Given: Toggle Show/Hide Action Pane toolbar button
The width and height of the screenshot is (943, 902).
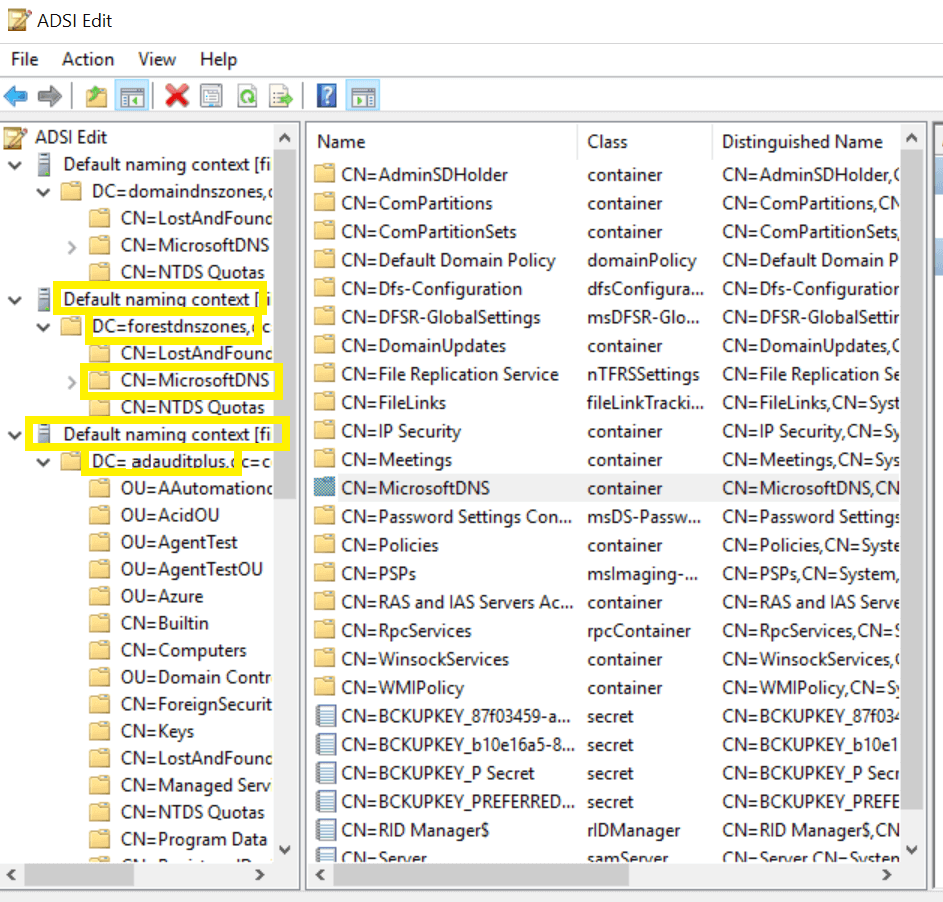Looking at the screenshot, I should [363, 96].
